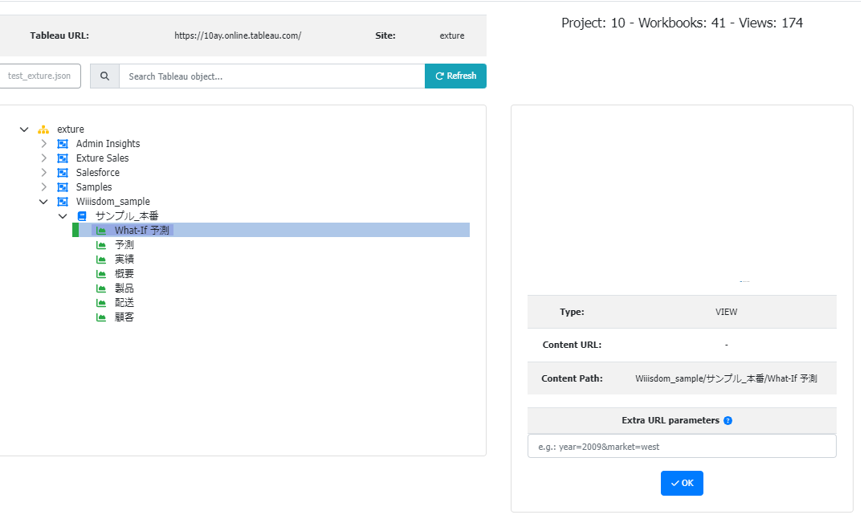The height and width of the screenshot is (519, 861).
Task: Select the Wiiisdom_sample tree item
Action: pos(113,202)
